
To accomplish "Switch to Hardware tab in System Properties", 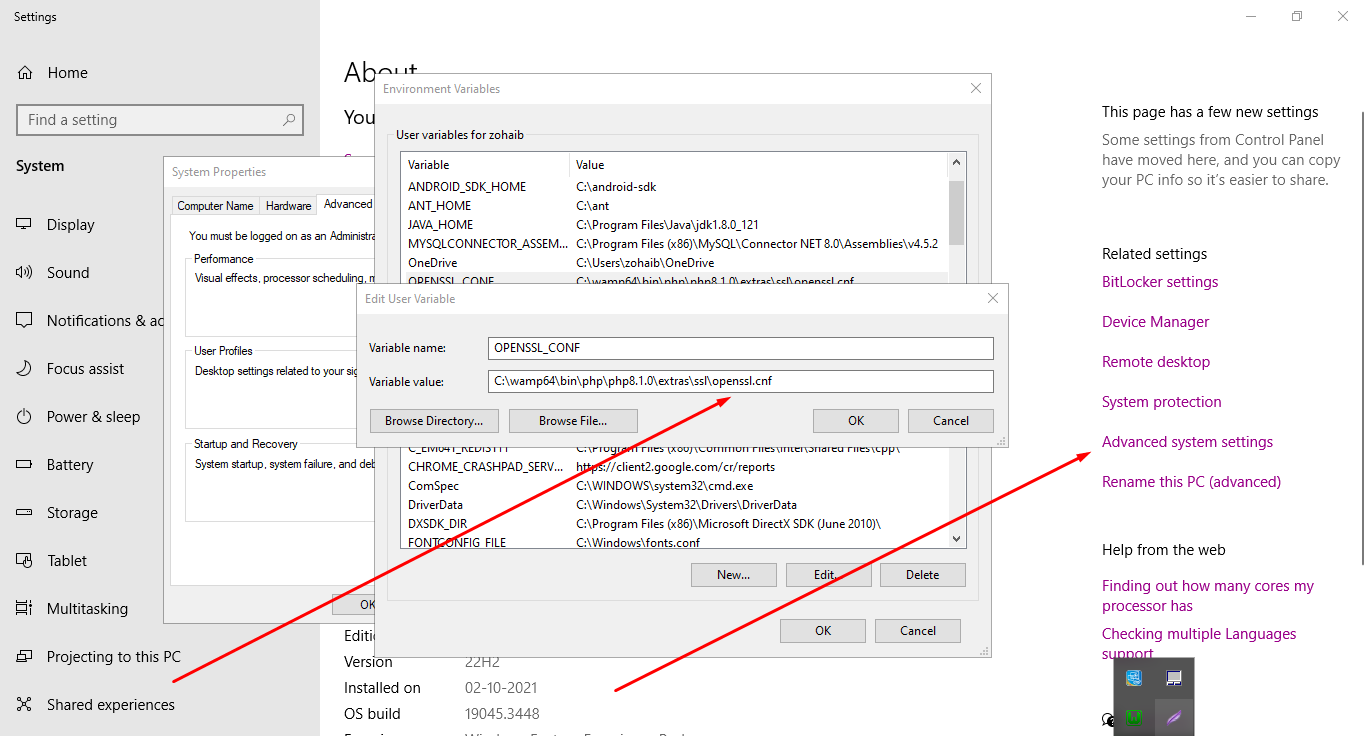I will coord(288,206).
